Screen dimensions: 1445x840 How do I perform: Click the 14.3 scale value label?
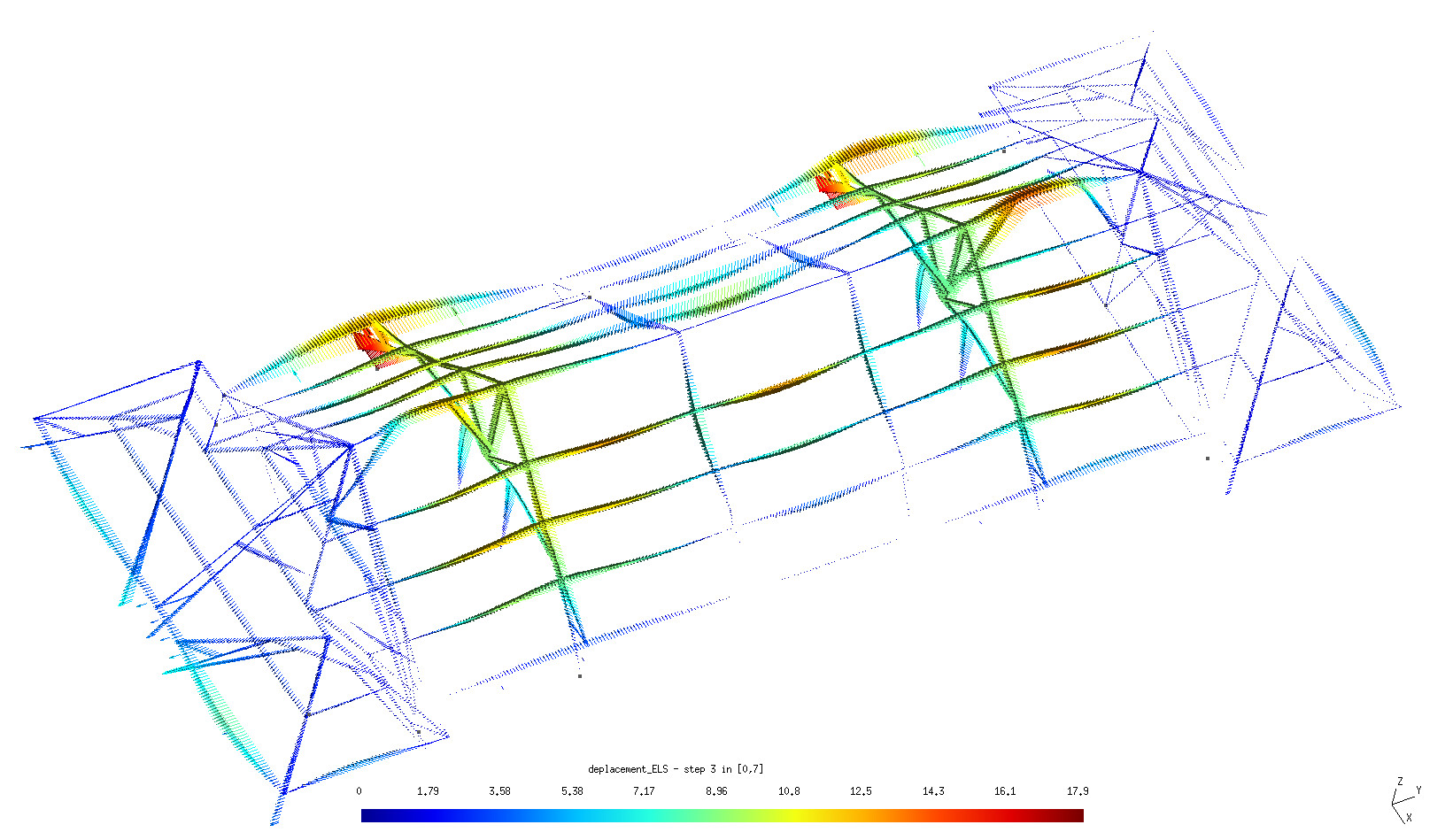click(933, 791)
